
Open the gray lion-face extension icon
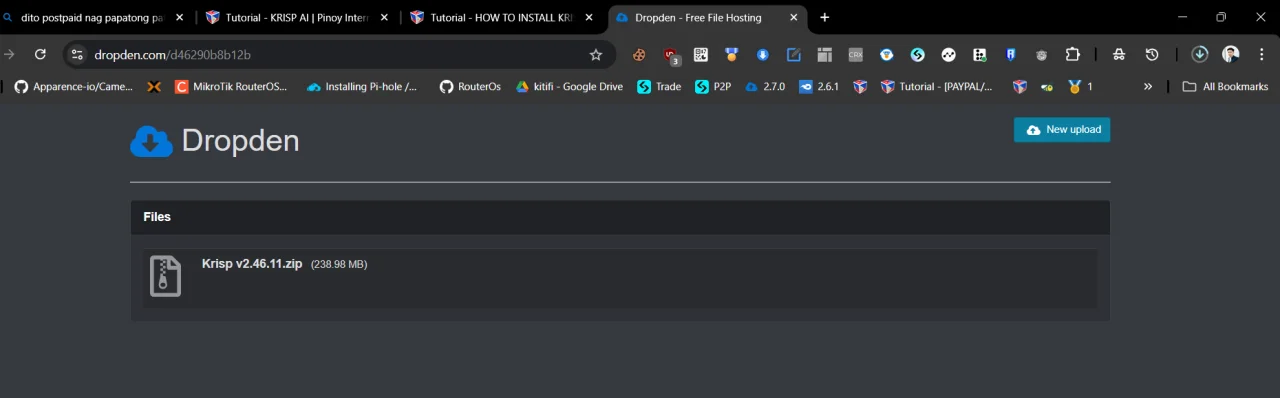pyautogui.click(x=1041, y=55)
